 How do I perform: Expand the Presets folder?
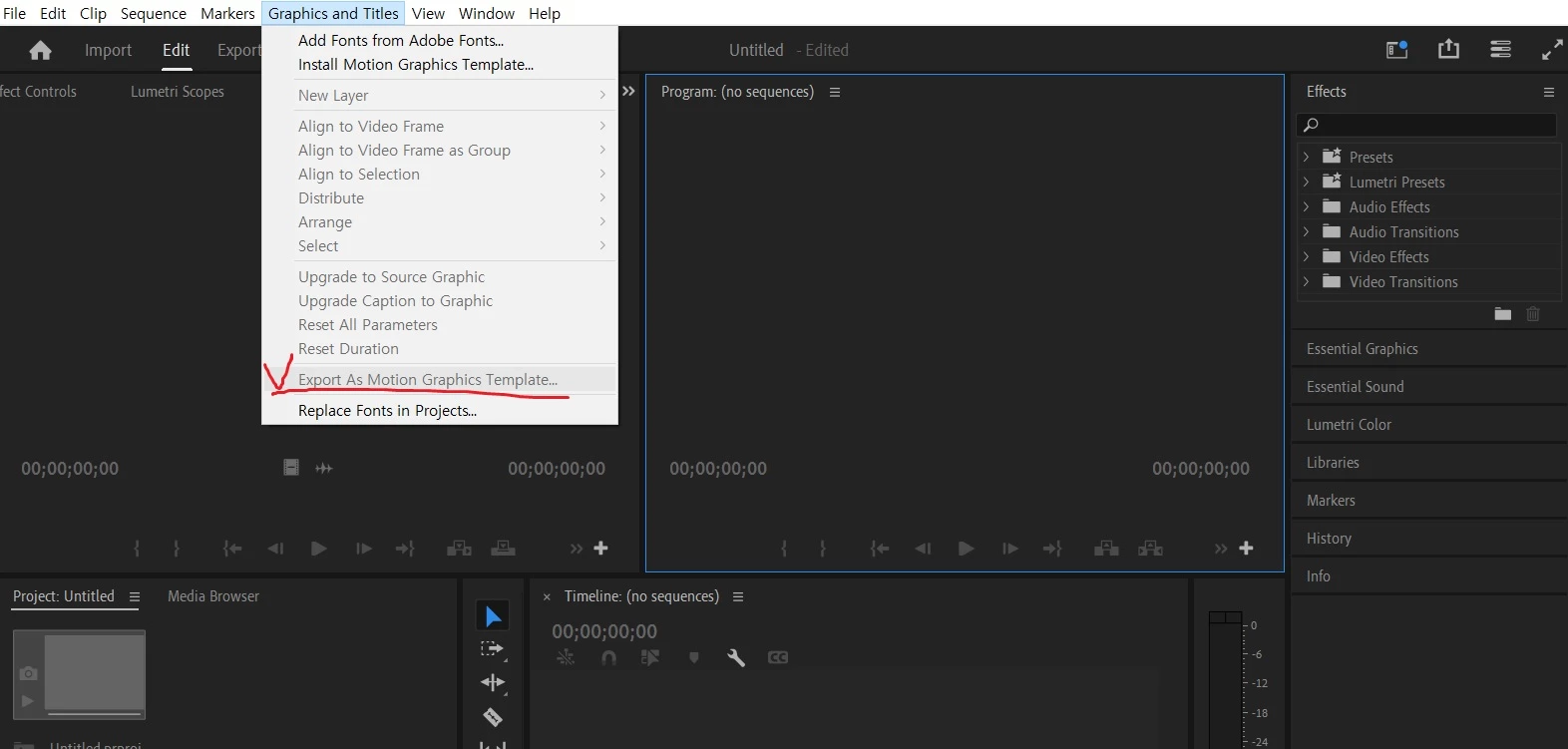[x=1306, y=157]
